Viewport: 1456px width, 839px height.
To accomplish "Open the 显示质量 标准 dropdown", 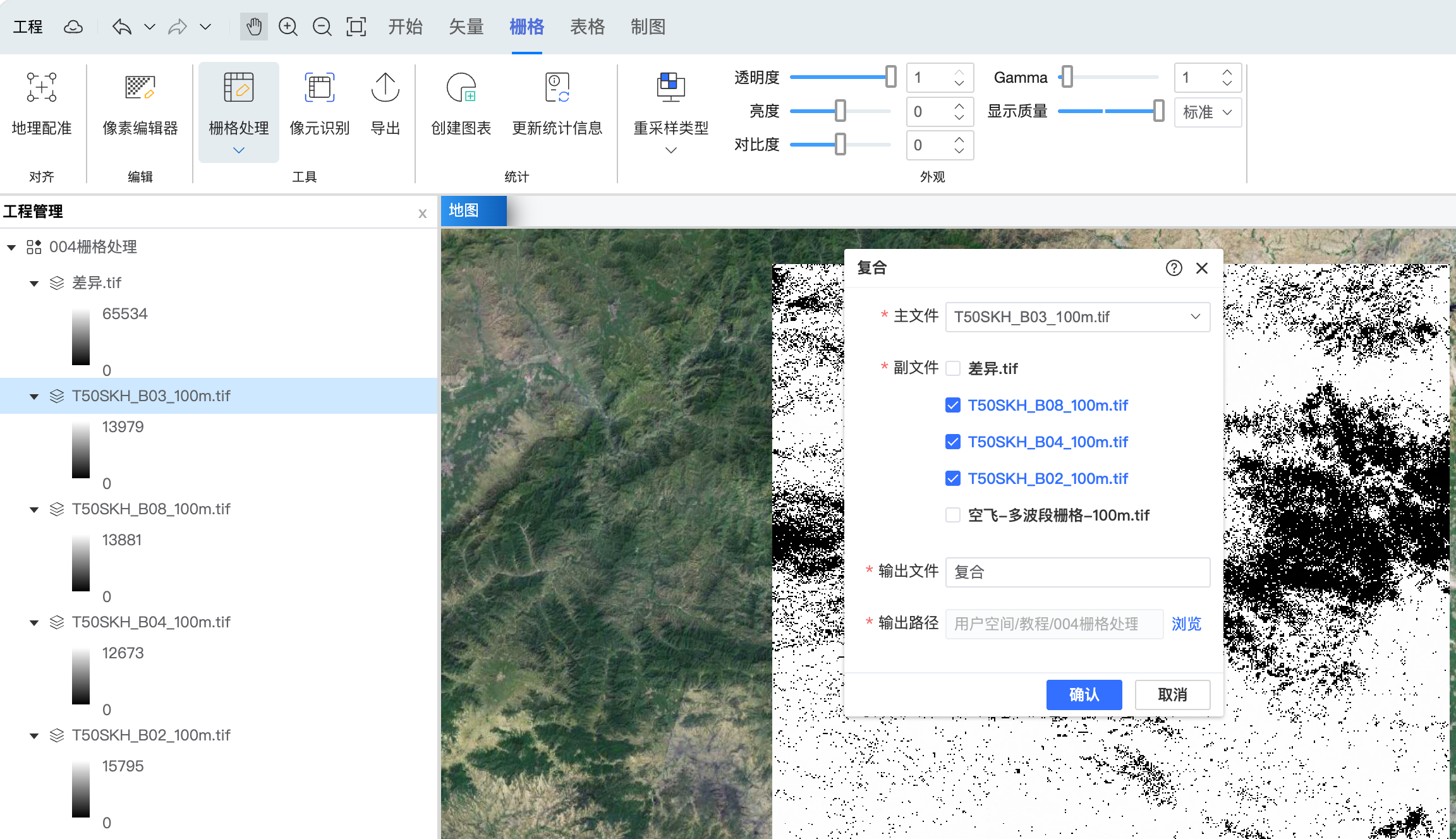I will tap(1208, 112).
